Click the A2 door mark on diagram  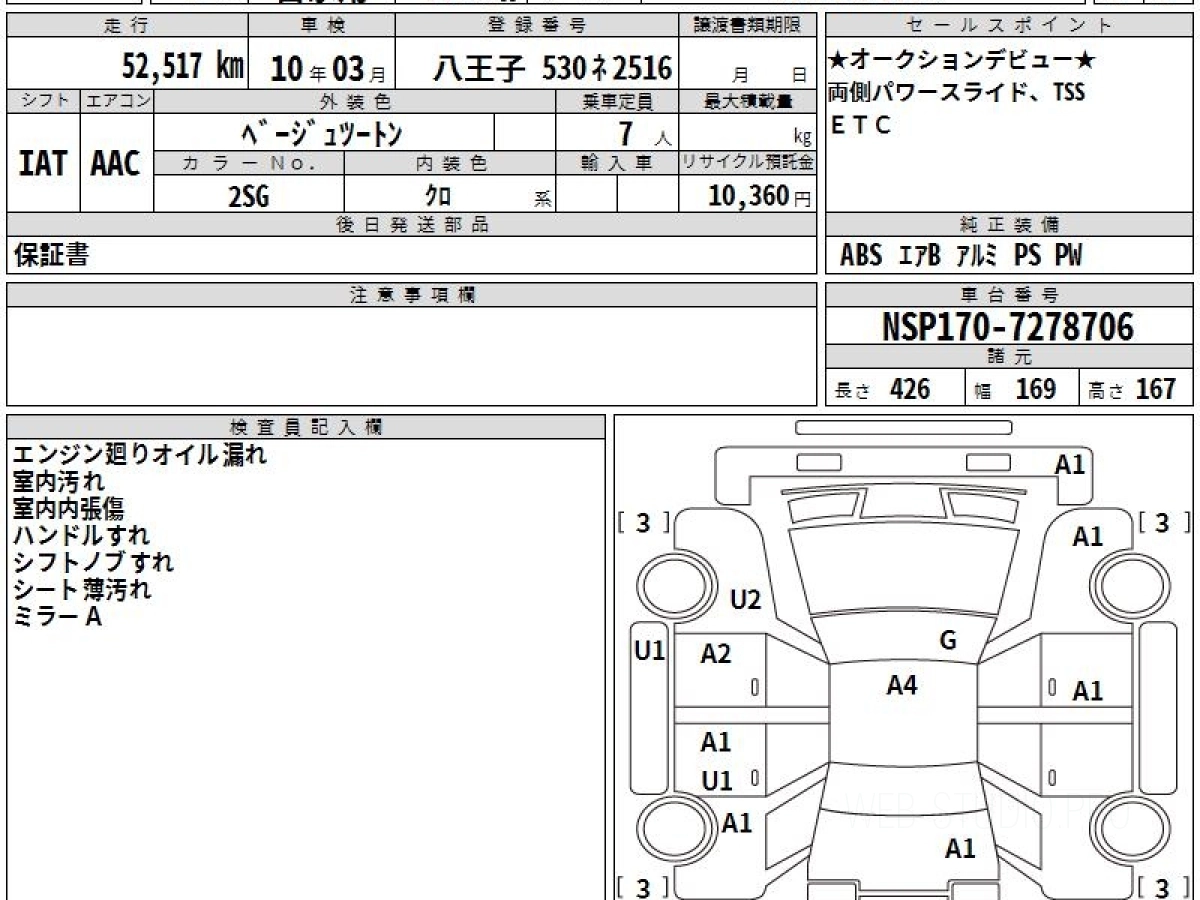pyautogui.click(x=716, y=654)
